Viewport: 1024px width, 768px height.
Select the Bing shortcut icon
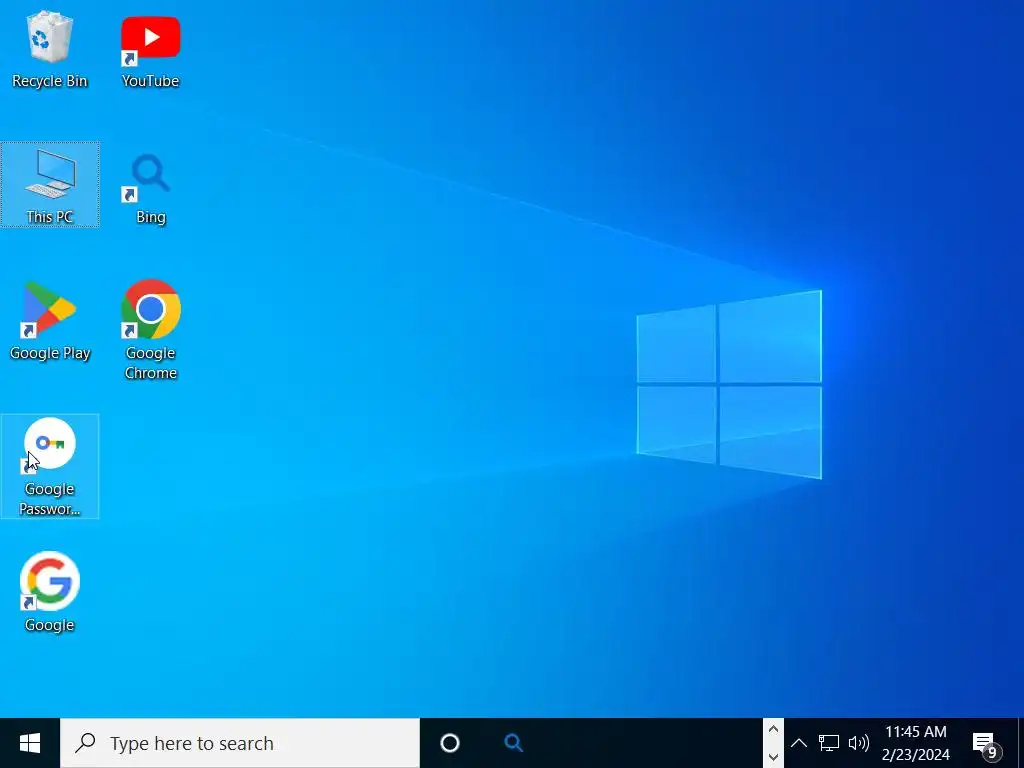(x=150, y=188)
